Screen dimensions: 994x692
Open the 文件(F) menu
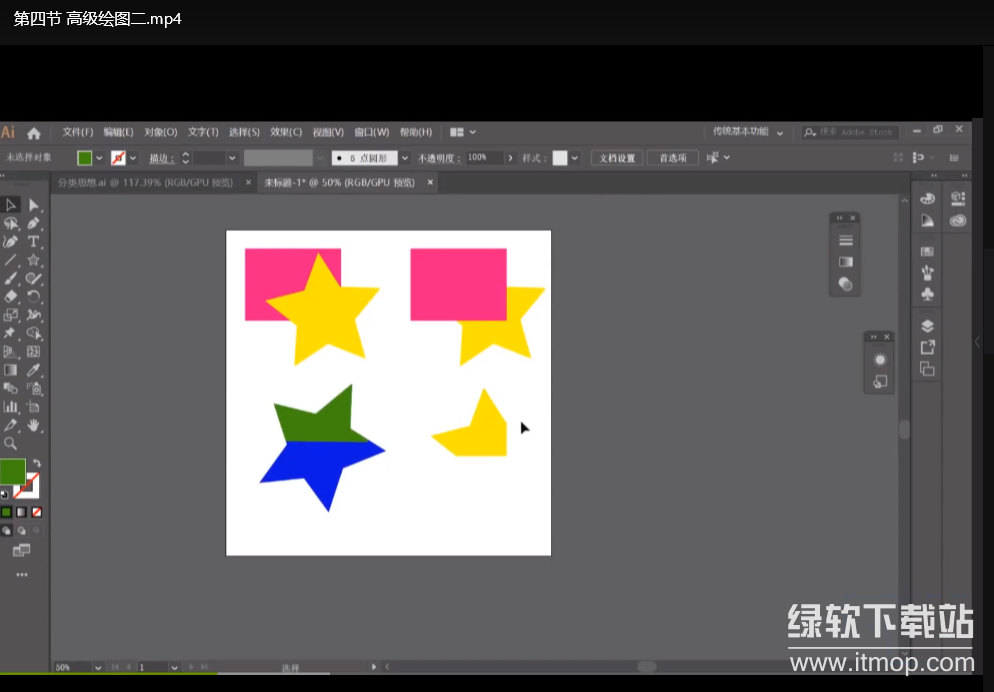[77, 132]
